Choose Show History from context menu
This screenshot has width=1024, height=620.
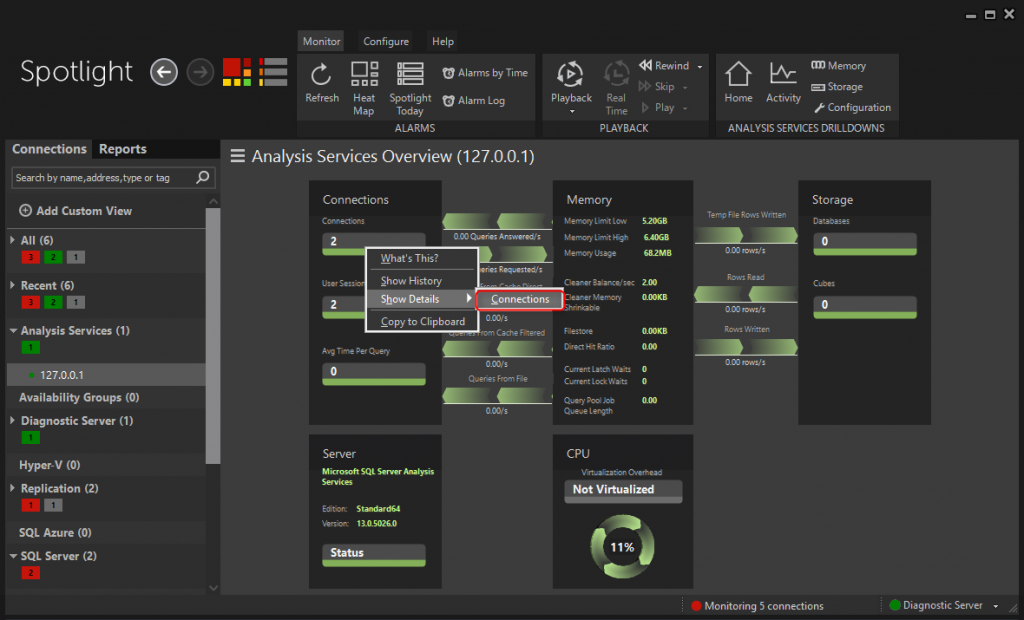click(x=422, y=280)
